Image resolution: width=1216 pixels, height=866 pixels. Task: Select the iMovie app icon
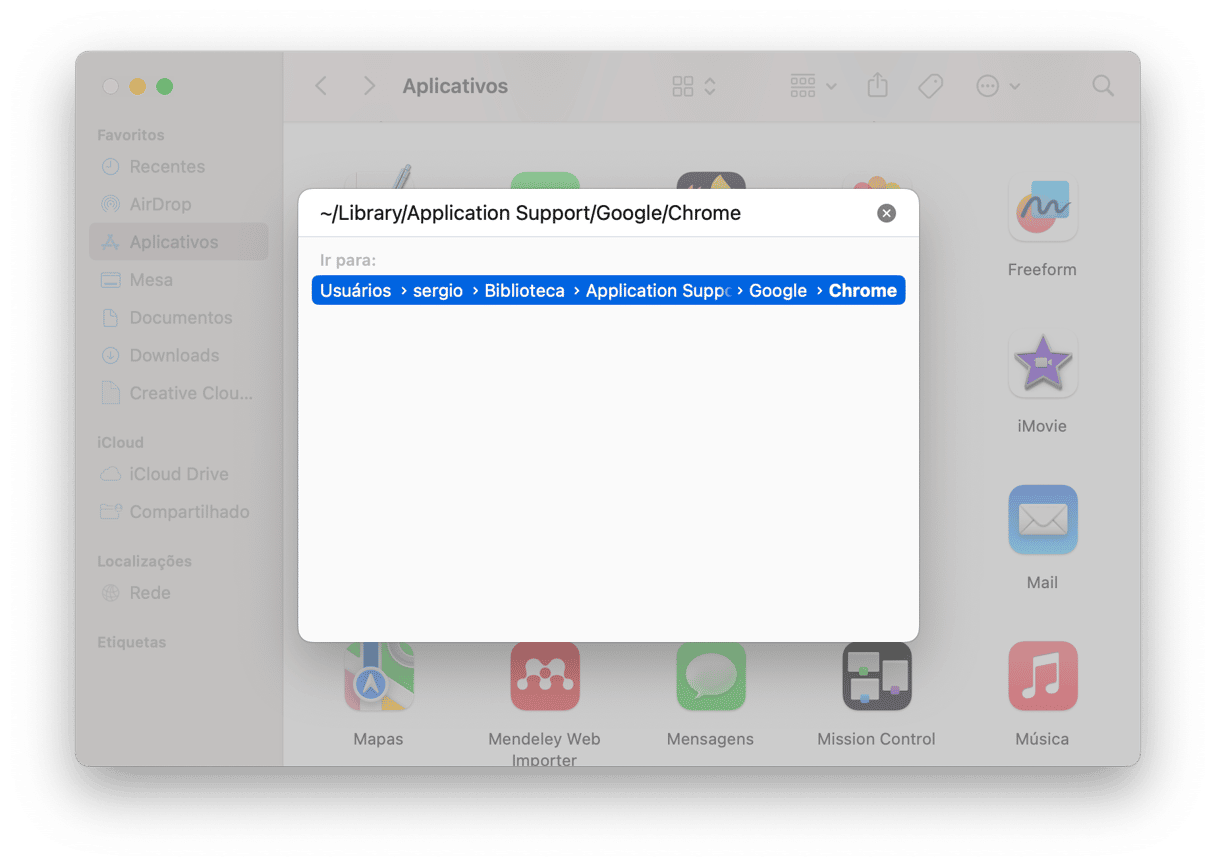[x=1042, y=363]
